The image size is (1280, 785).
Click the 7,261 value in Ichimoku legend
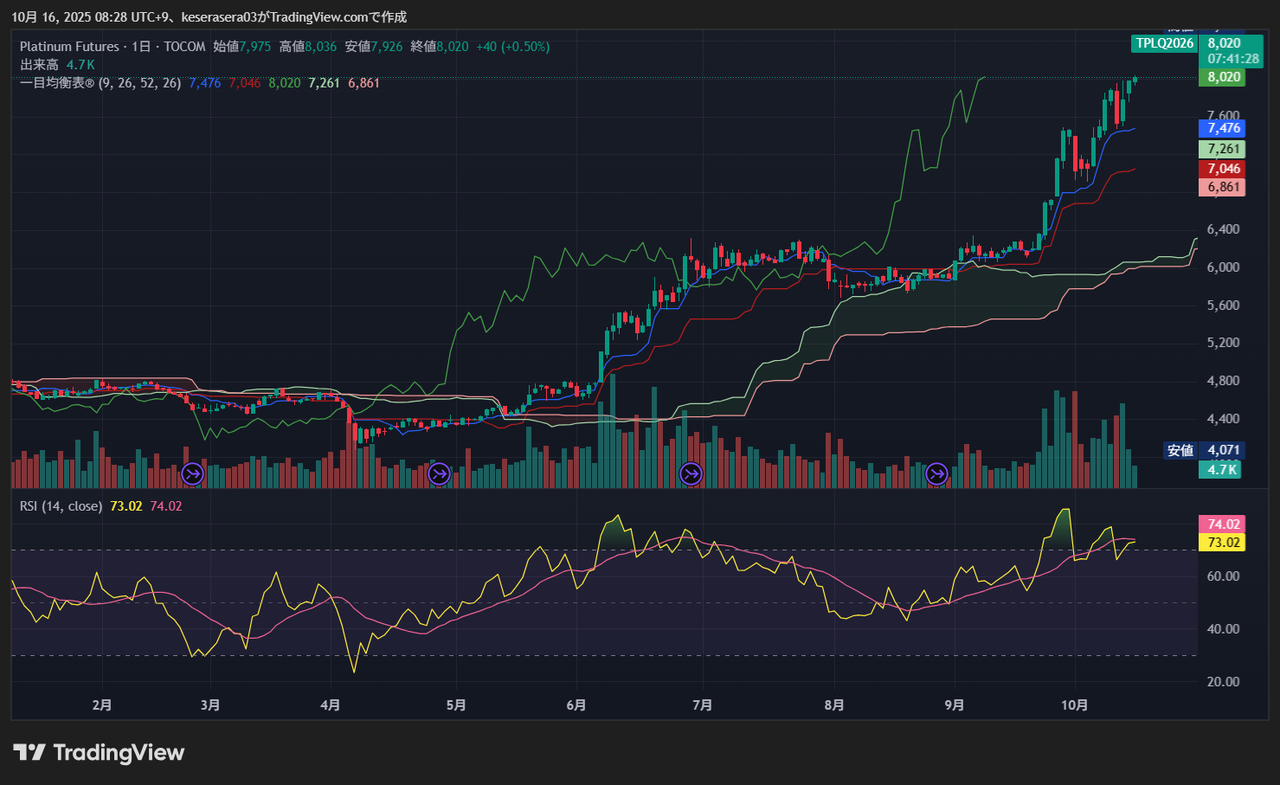tap(324, 83)
